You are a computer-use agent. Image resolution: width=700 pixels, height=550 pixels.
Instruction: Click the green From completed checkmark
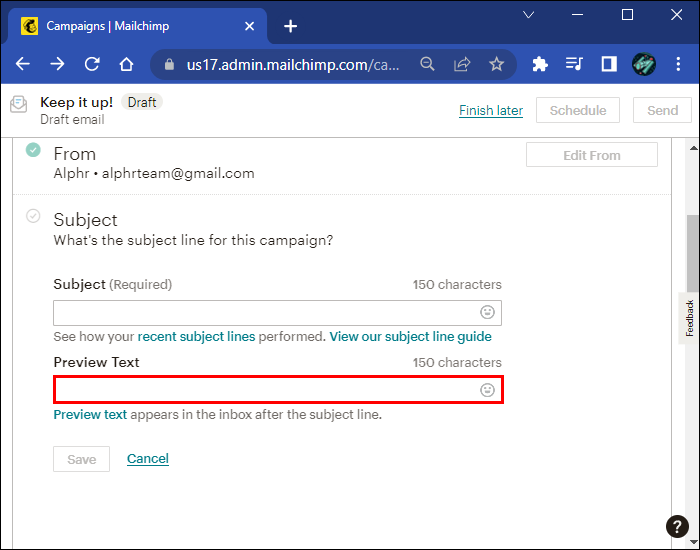coord(33,150)
